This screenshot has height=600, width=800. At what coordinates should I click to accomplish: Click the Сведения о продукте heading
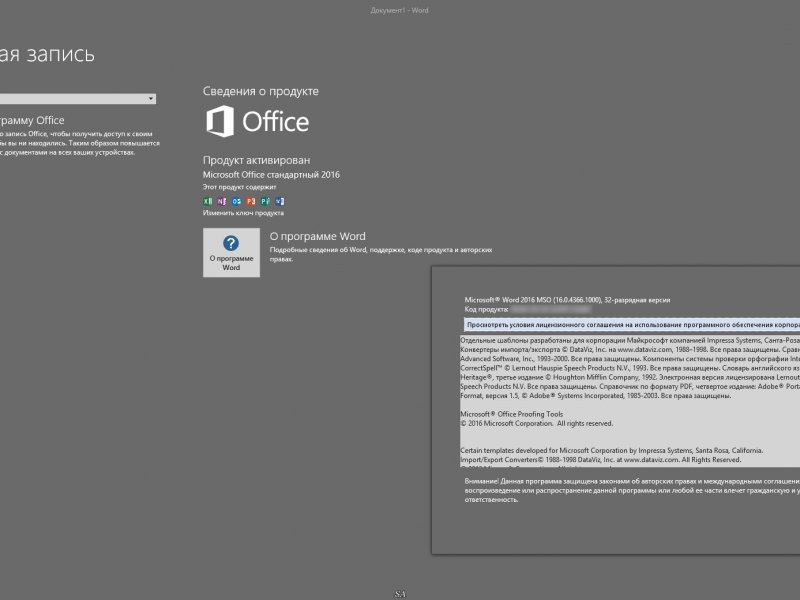(x=261, y=91)
